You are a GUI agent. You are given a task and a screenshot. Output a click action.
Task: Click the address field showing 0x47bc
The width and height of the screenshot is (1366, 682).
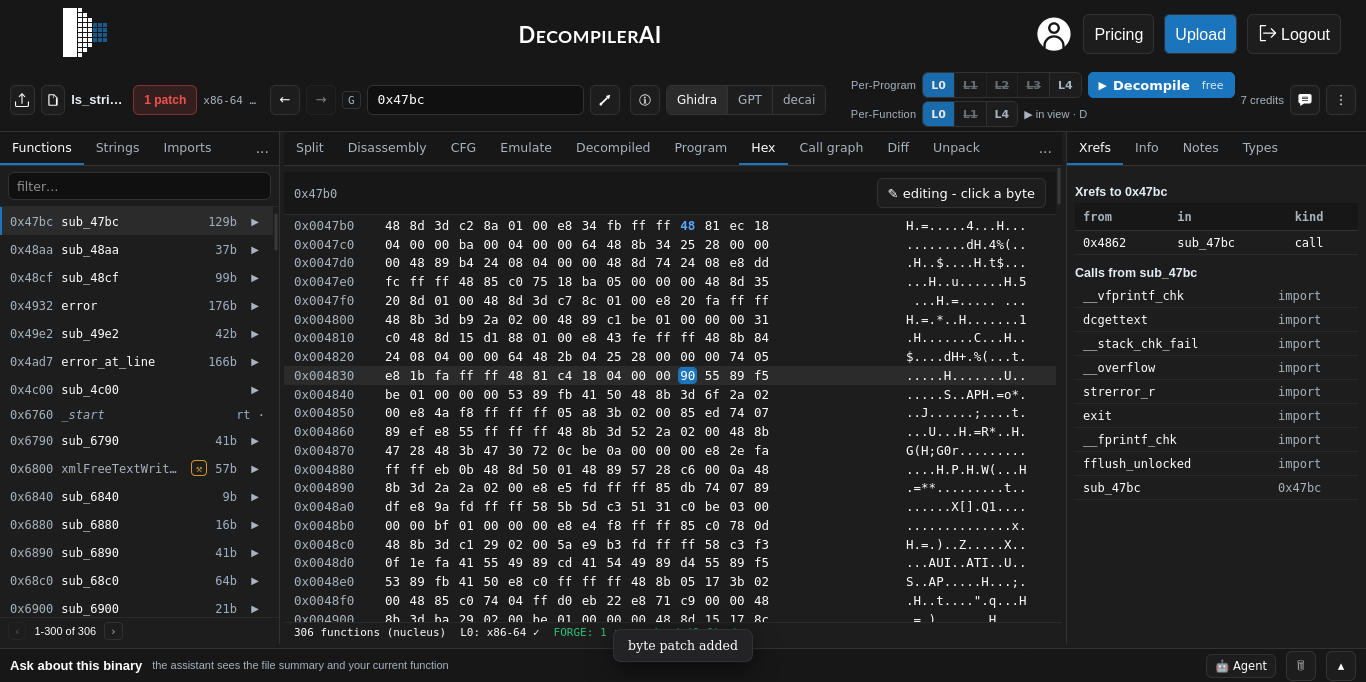475,100
